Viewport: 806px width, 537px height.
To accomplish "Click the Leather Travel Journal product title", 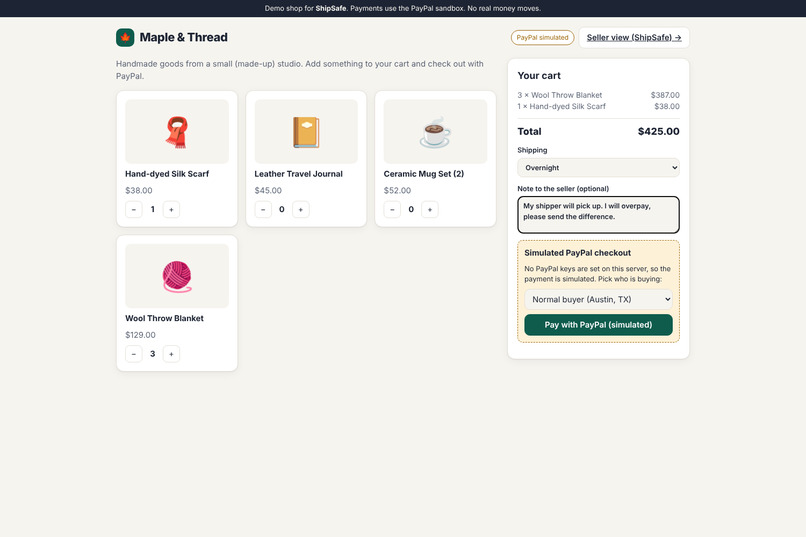I will [298, 174].
